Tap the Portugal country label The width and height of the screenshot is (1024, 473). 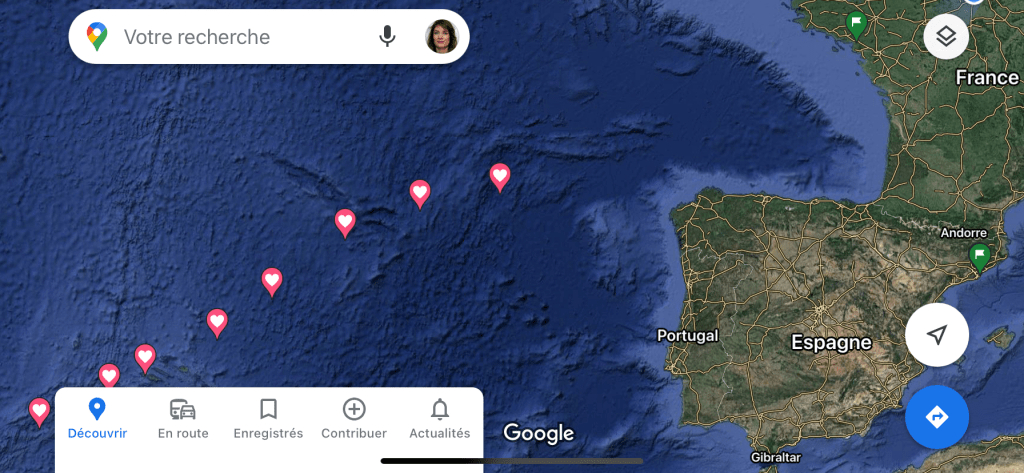click(688, 336)
